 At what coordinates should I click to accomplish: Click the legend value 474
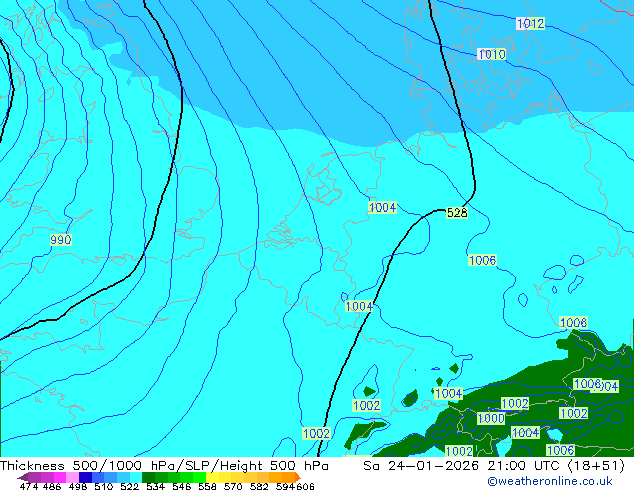tap(29, 486)
